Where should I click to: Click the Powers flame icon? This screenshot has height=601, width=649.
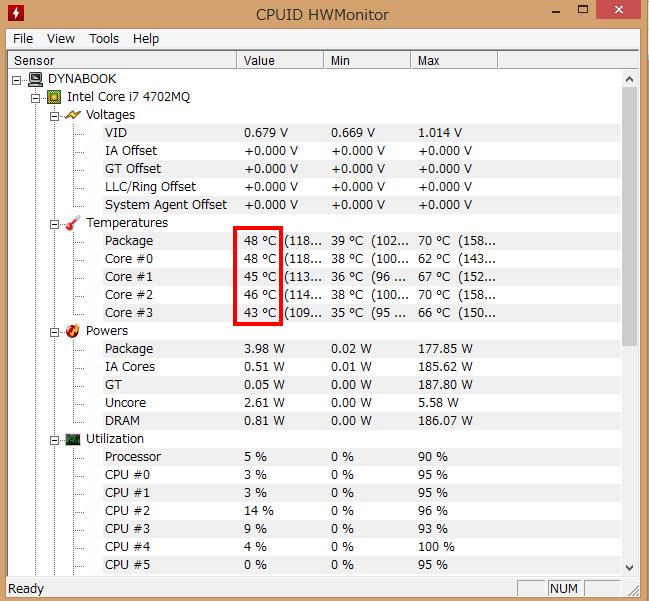[x=73, y=331]
